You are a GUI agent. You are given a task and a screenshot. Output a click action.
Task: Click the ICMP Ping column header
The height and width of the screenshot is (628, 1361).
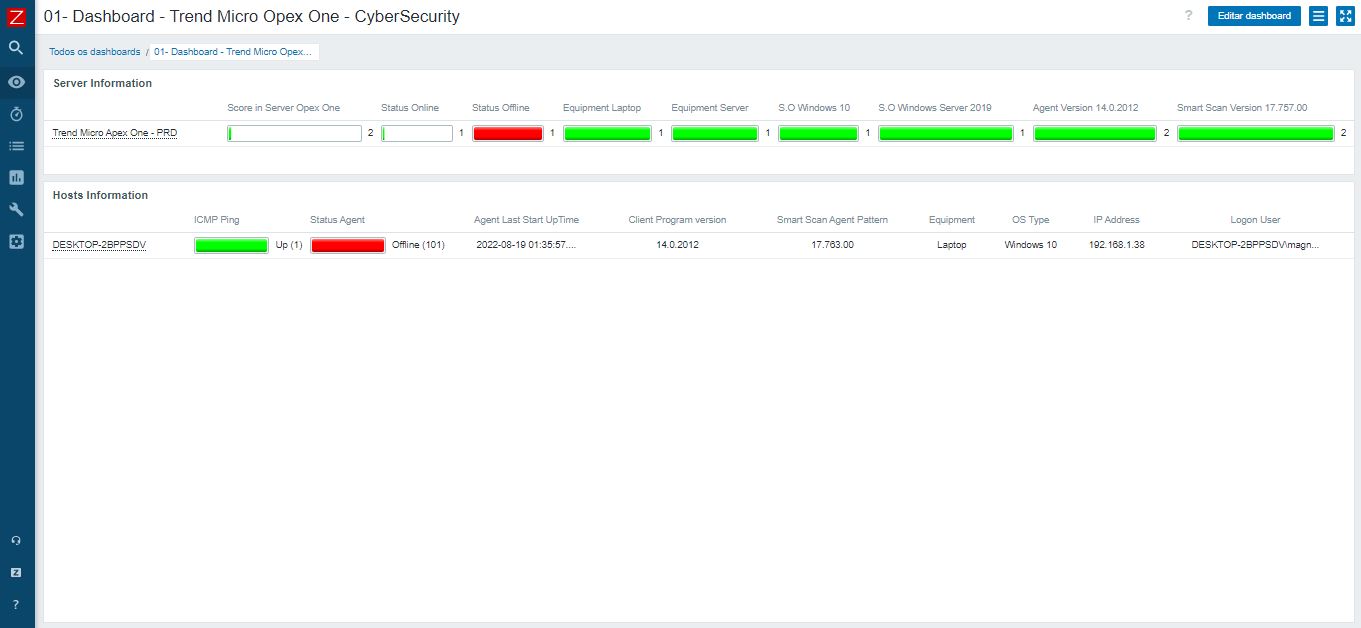217,220
